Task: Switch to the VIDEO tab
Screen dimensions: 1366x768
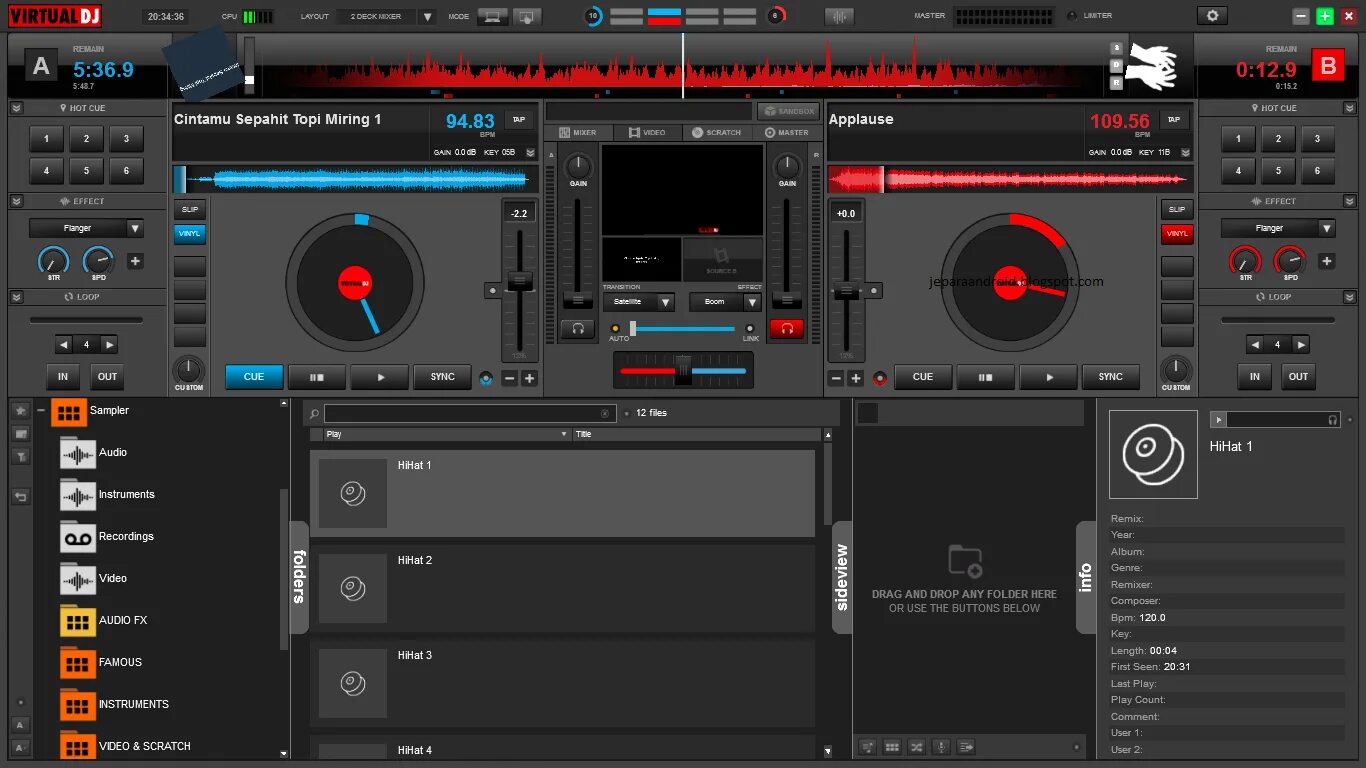Action: coord(646,132)
